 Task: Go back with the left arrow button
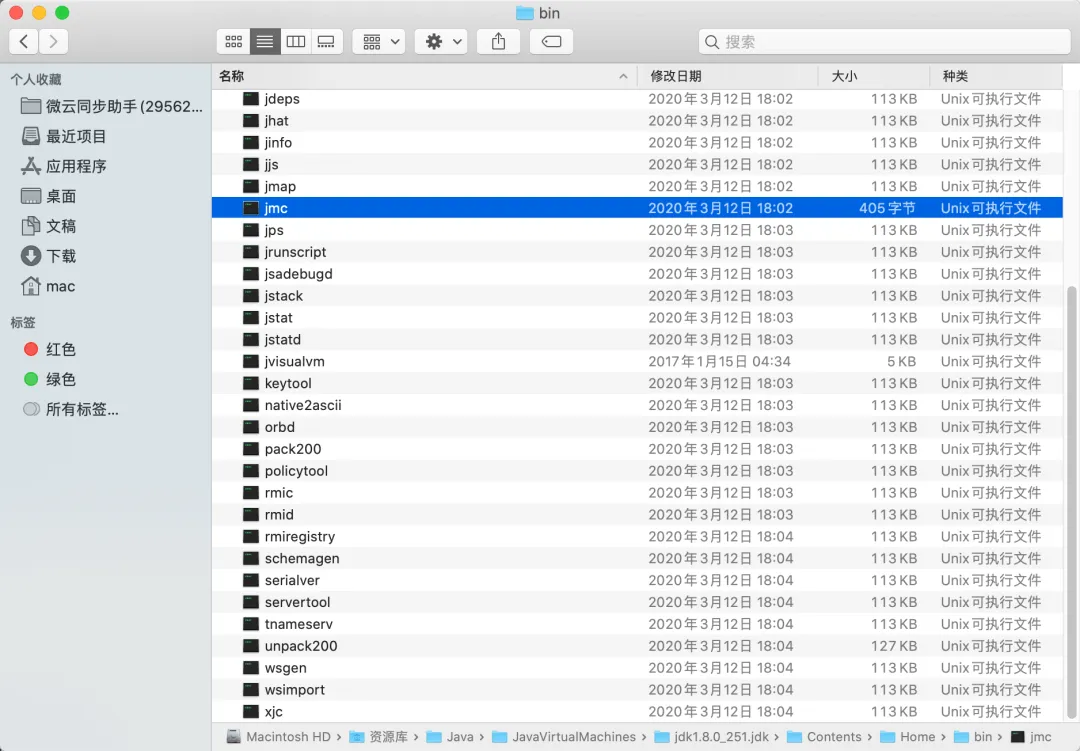tap(23, 42)
